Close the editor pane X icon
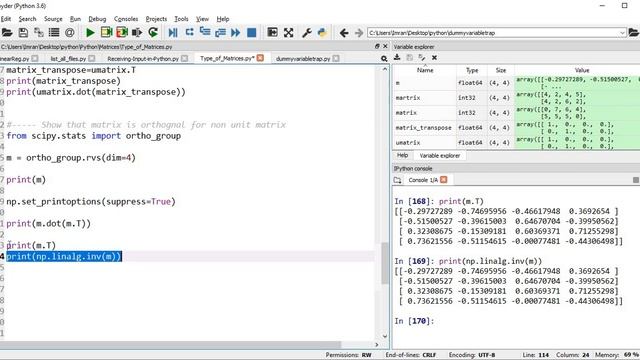 pyautogui.click(x=385, y=47)
